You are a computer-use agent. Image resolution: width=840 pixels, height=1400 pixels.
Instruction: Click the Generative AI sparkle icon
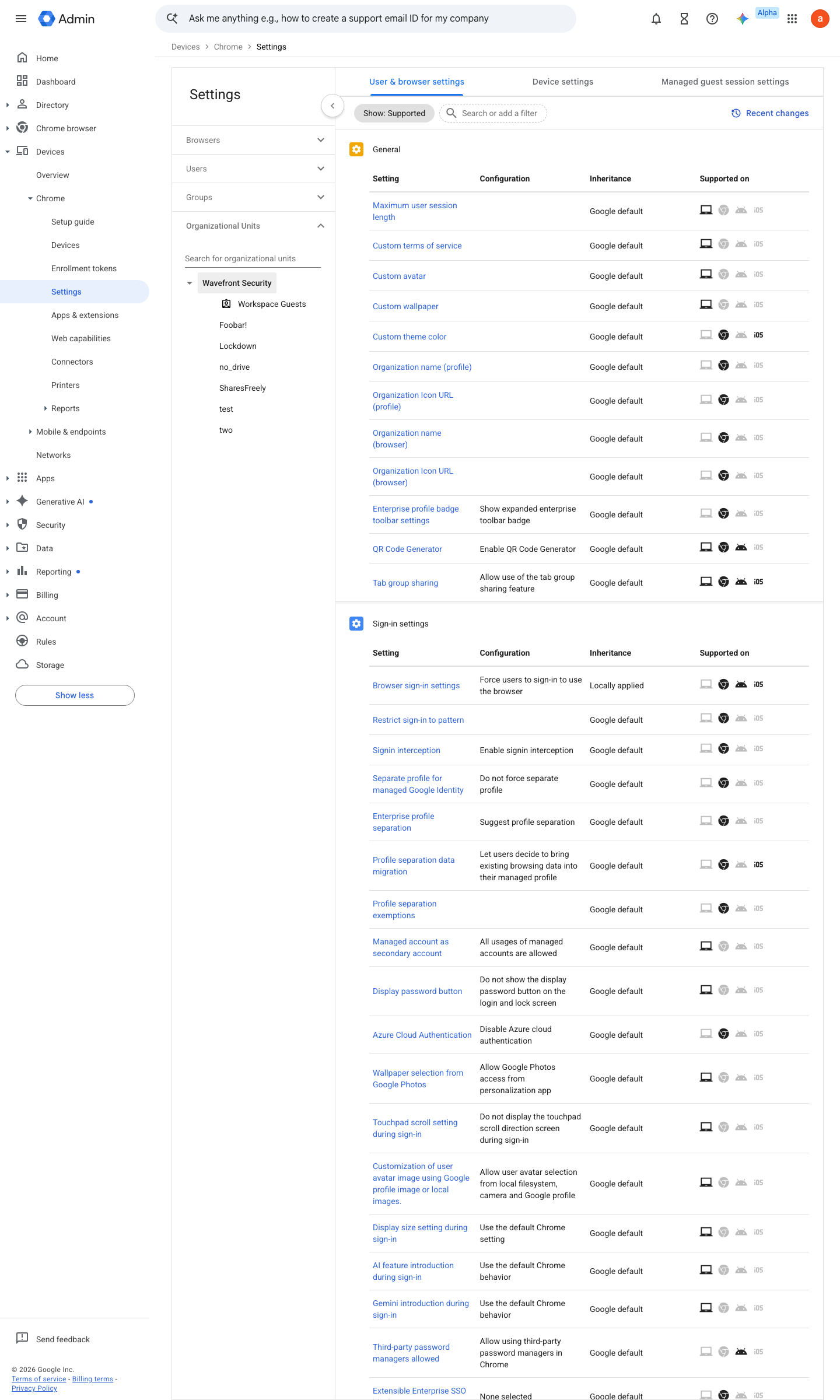click(x=22, y=501)
